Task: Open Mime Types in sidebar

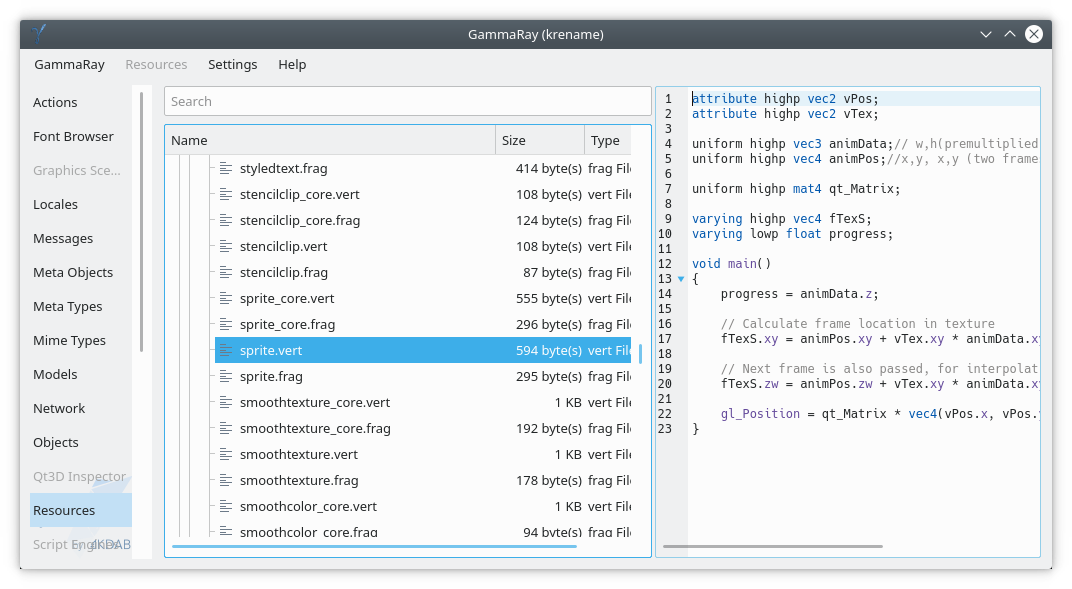Action: click(81, 340)
